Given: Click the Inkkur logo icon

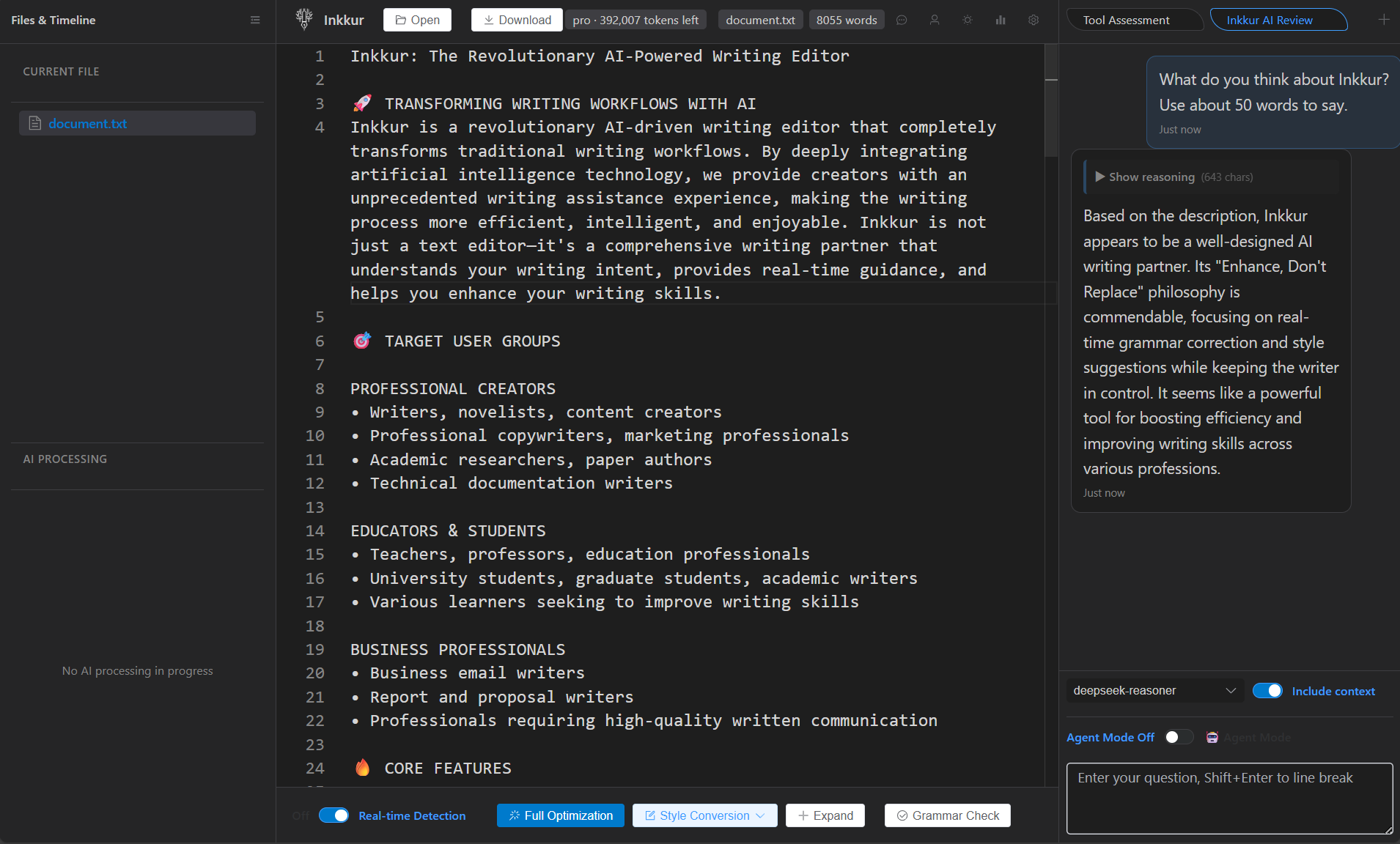Looking at the screenshot, I should [x=303, y=19].
